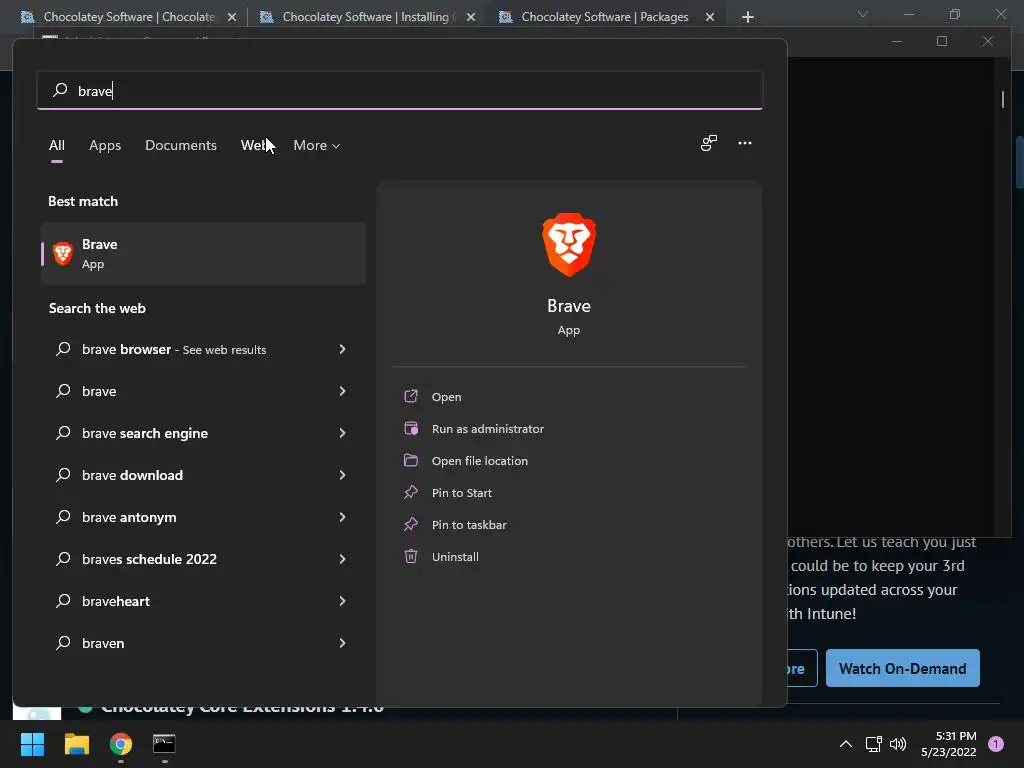Expand the brave browser web suggestion arrow
Image resolution: width=1024 pixels, height=768 pixels.
pyautogui.click(x=342, y=349)
